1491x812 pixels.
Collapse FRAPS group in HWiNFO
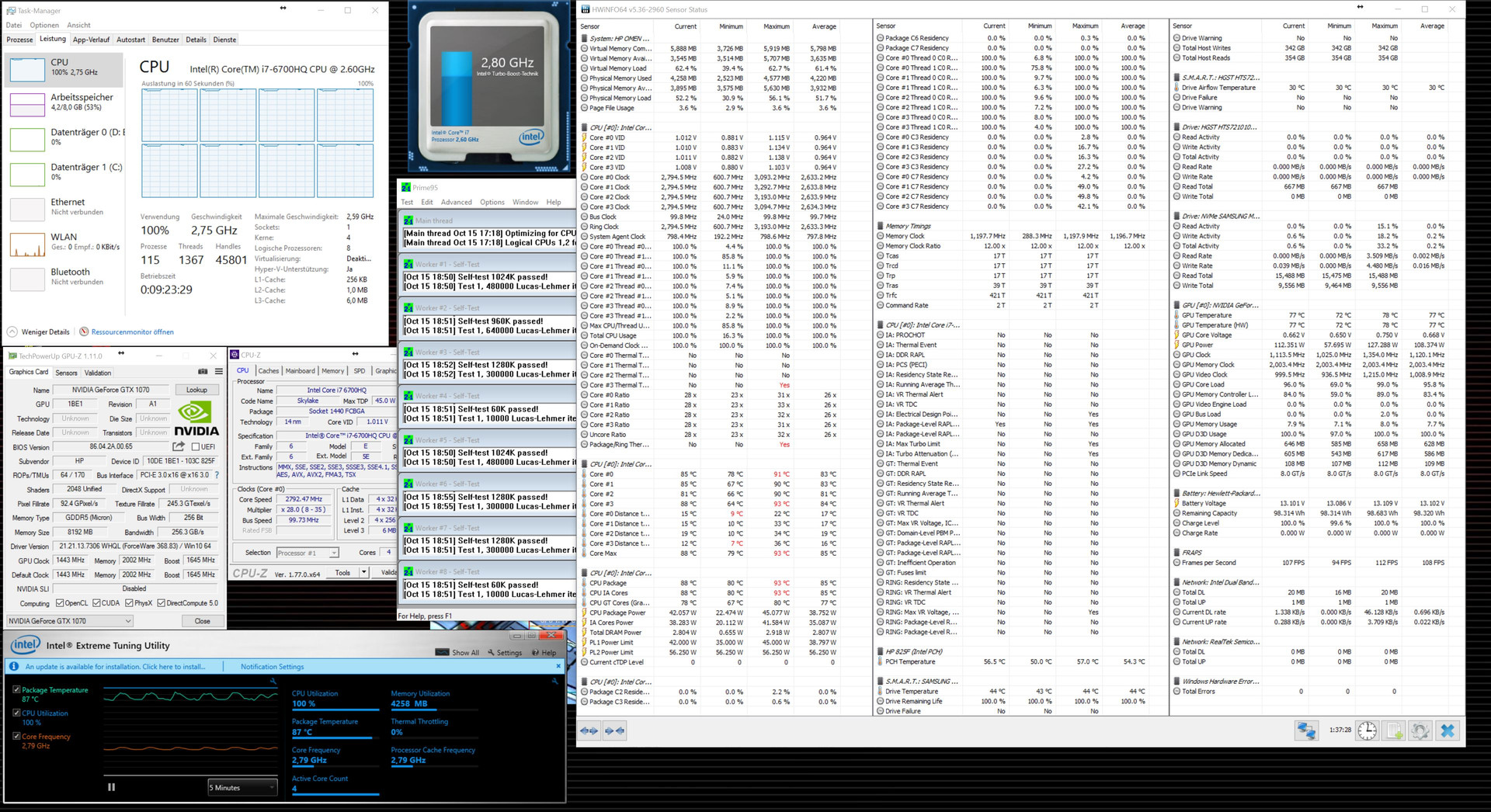click(1176, 553)
